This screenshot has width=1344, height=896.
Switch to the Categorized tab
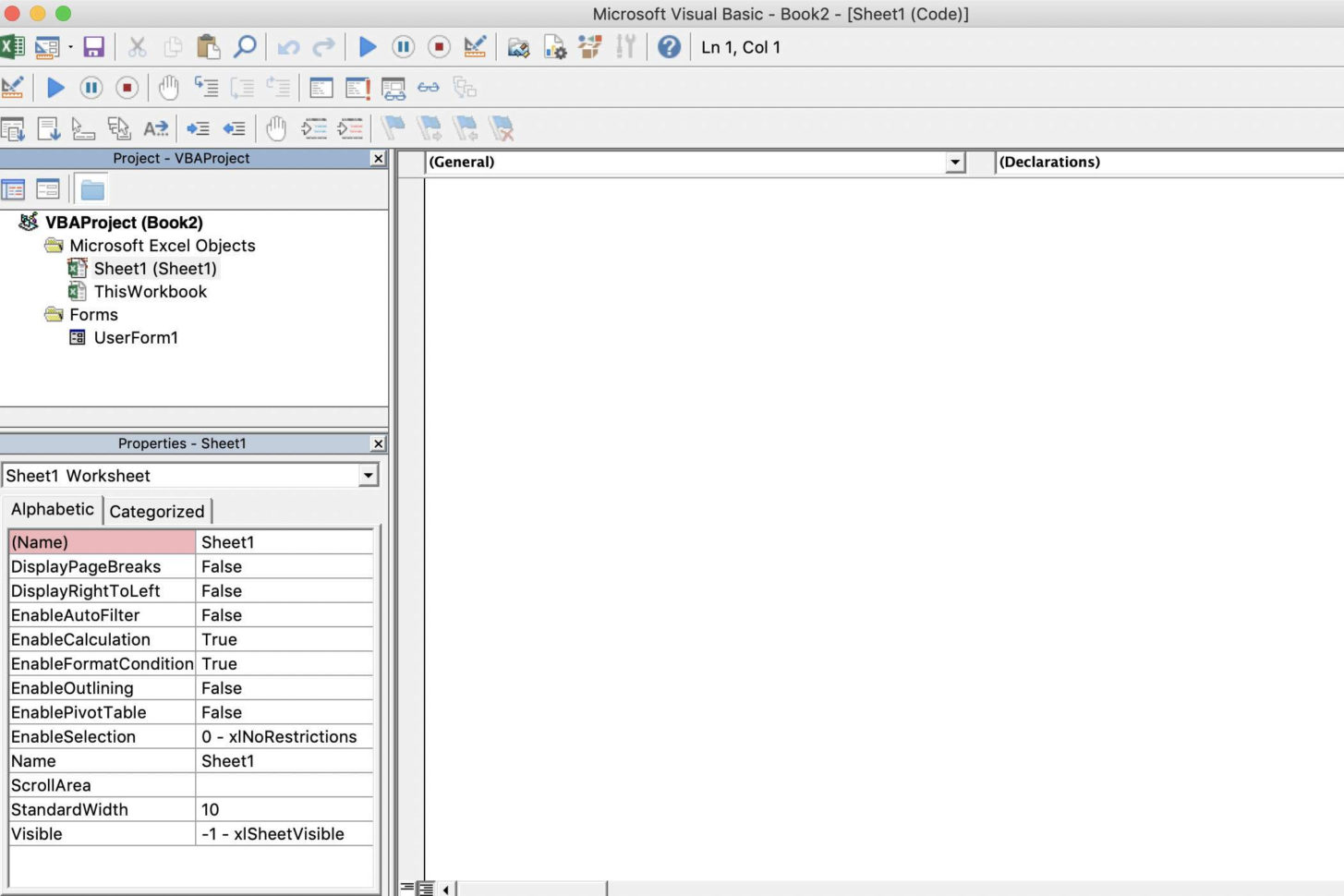pos(157,512)
